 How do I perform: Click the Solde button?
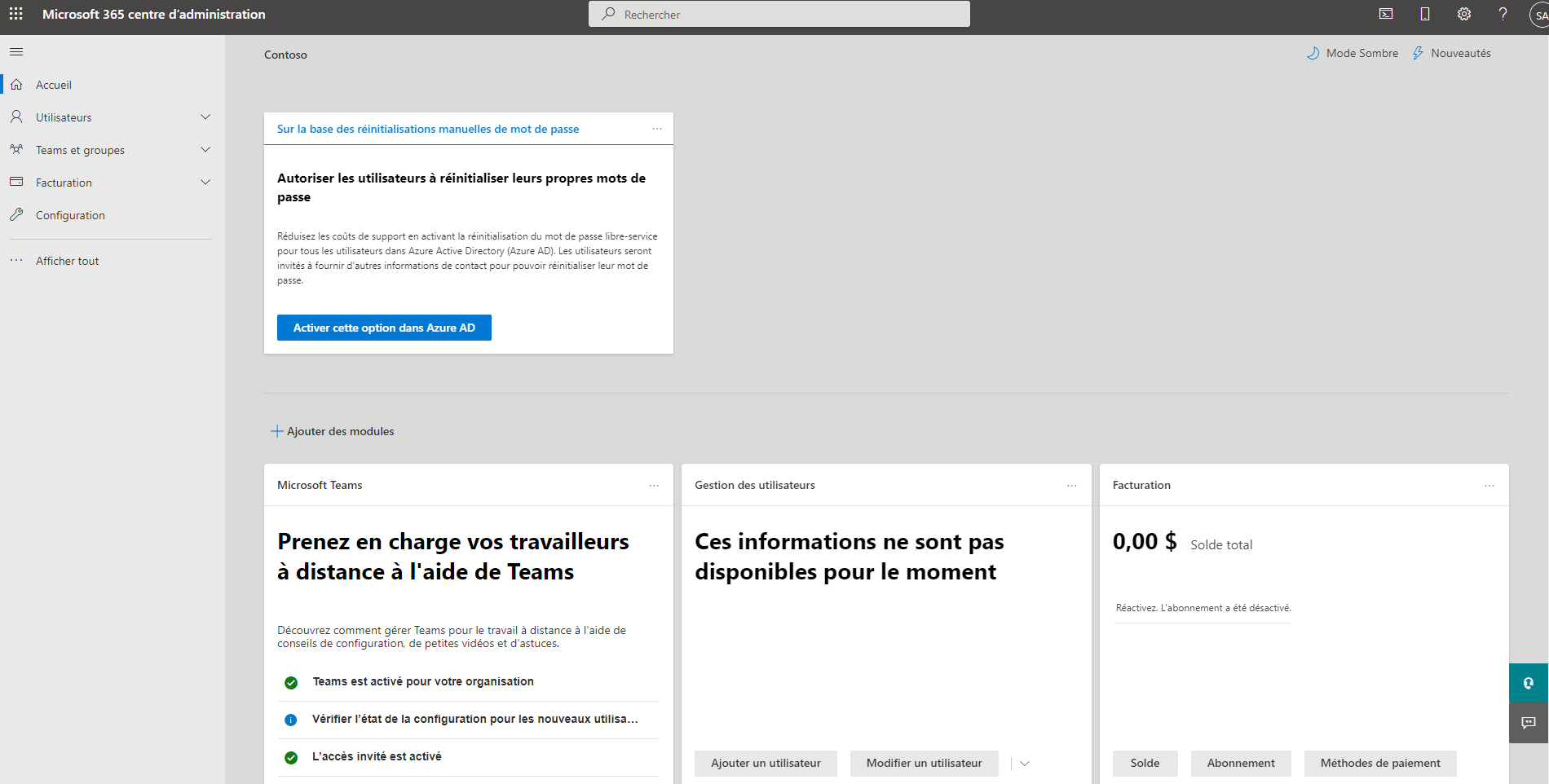coord(1145,764)
